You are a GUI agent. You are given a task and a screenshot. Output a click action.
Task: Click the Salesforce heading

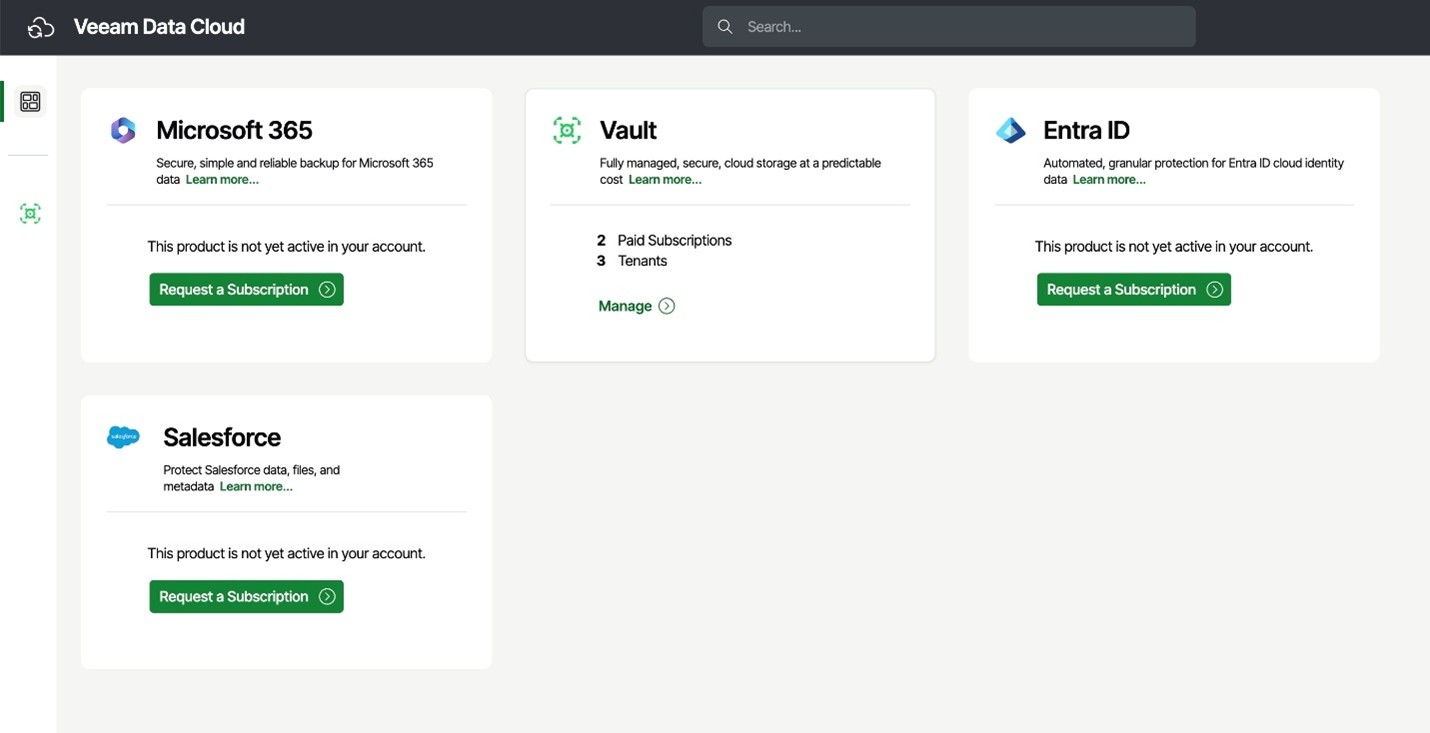tap(222, 437)
